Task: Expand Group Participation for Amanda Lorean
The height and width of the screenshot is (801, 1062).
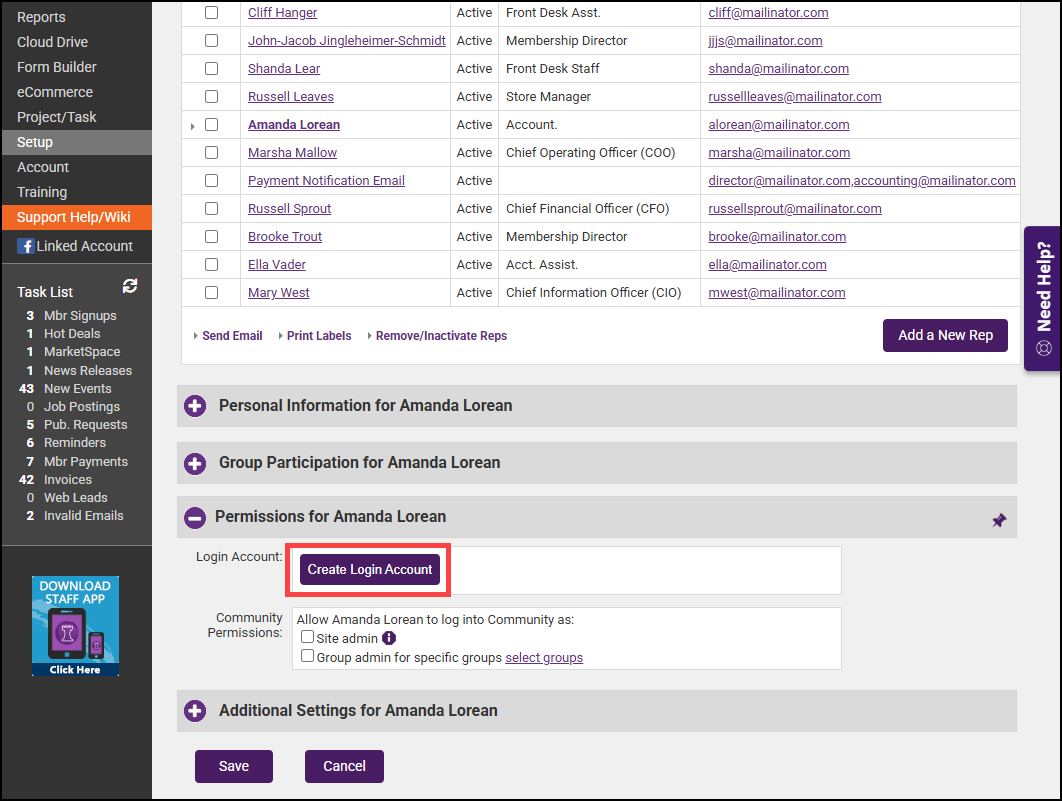Action: point(196,463)
